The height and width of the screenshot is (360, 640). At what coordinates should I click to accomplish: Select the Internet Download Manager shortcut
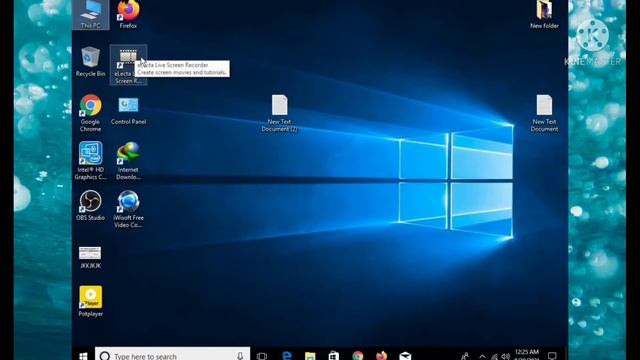point(128,160)
